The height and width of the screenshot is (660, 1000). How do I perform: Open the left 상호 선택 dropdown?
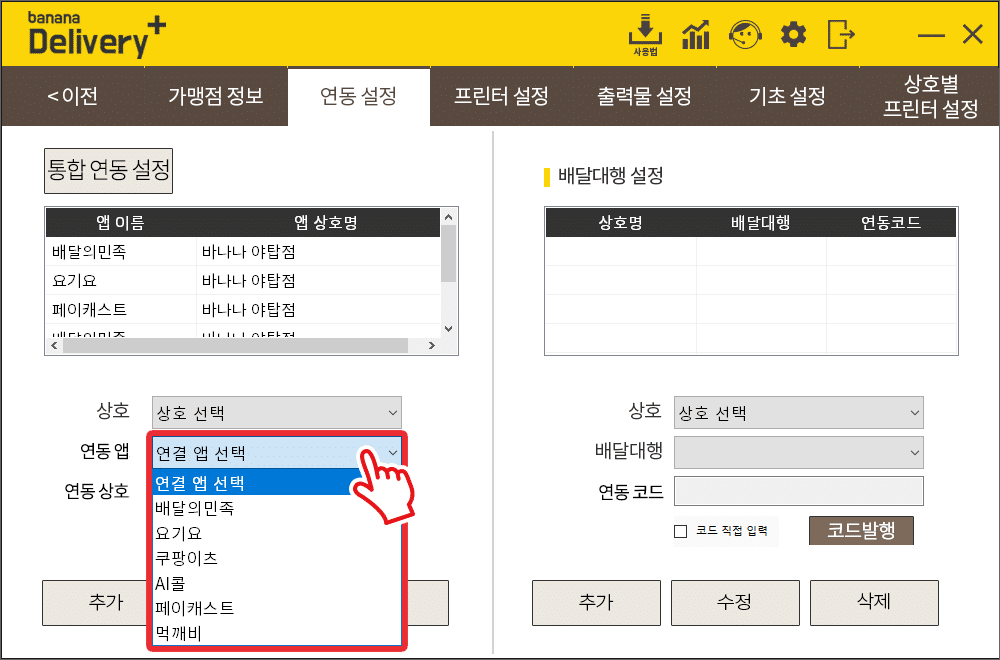coord(277,413)
